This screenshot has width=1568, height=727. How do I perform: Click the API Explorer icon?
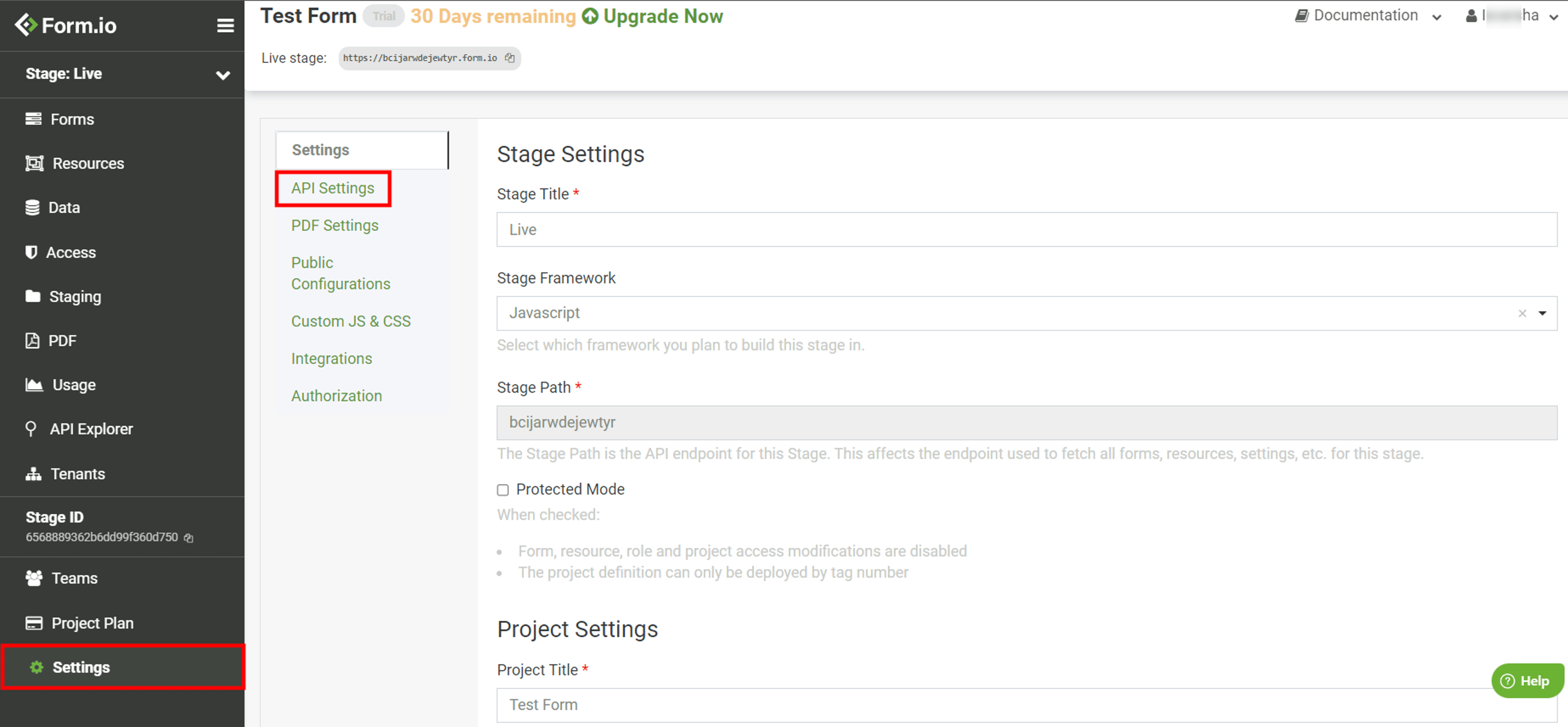[x=31, y=429]
